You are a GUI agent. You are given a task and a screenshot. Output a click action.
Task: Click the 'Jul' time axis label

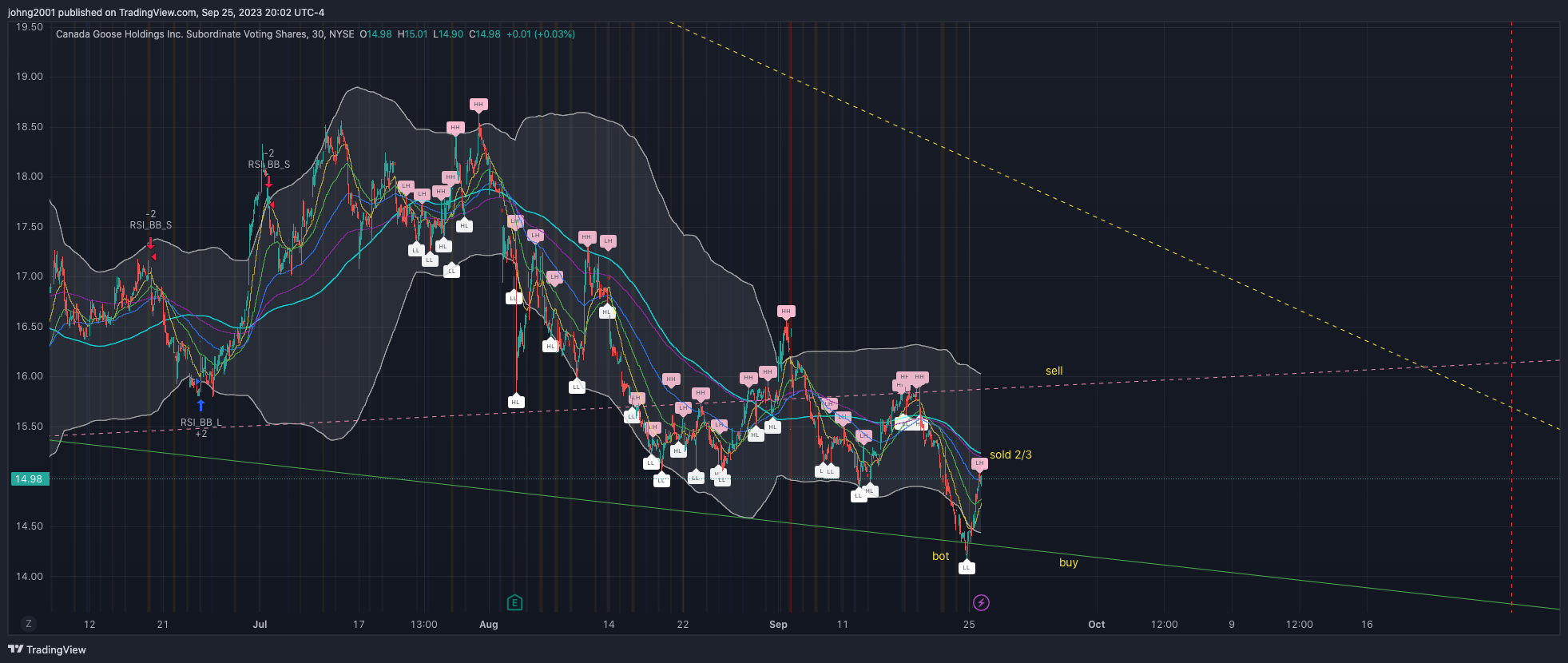[x=260, y=625]
